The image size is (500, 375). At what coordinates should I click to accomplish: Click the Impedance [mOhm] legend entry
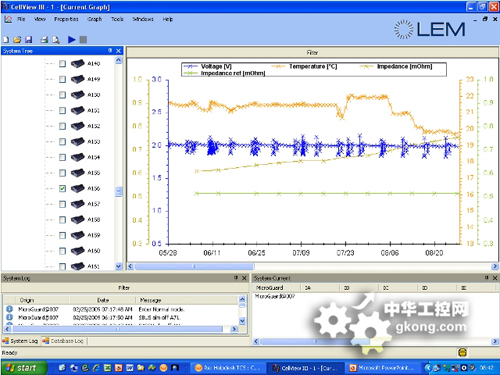[x=396, y=66]
